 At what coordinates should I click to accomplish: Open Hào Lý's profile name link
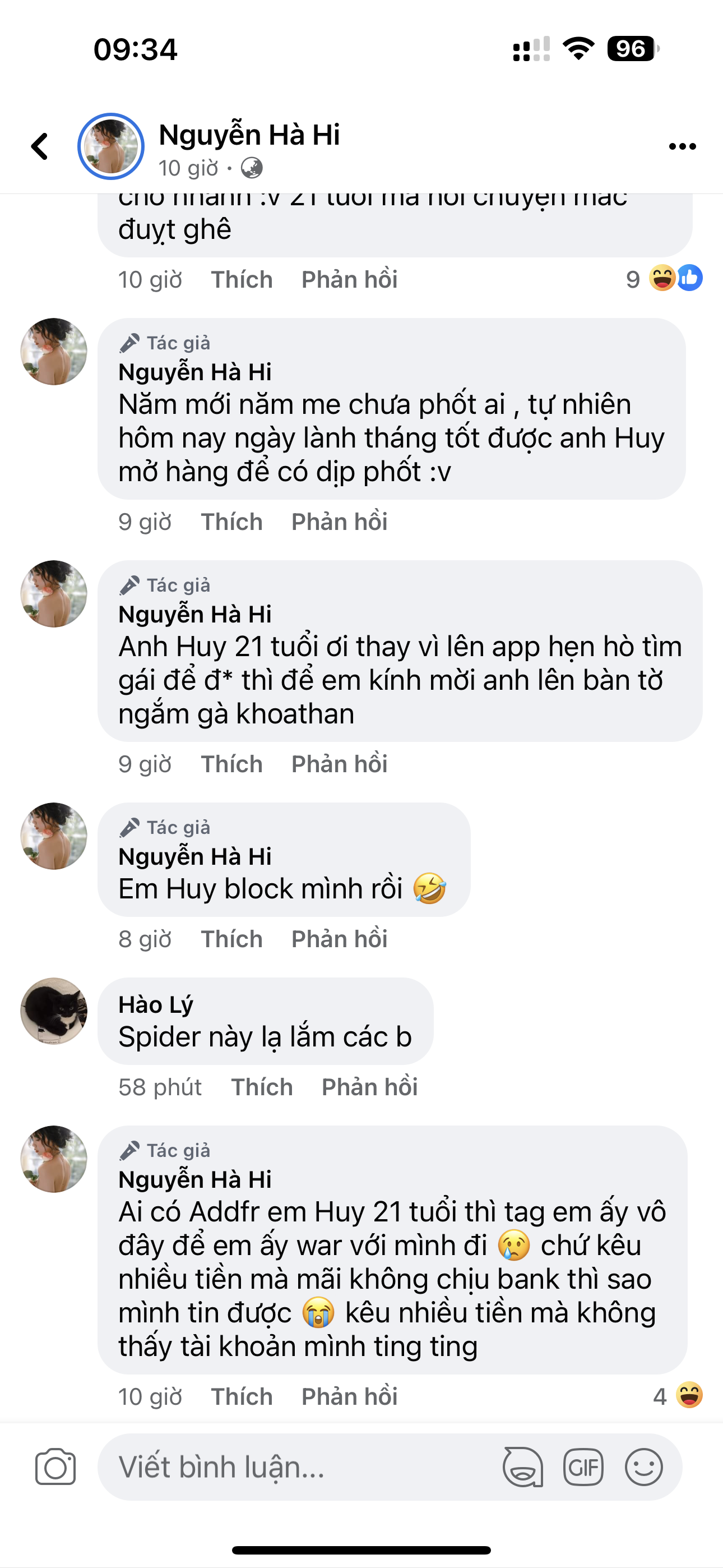point(156,1004)
